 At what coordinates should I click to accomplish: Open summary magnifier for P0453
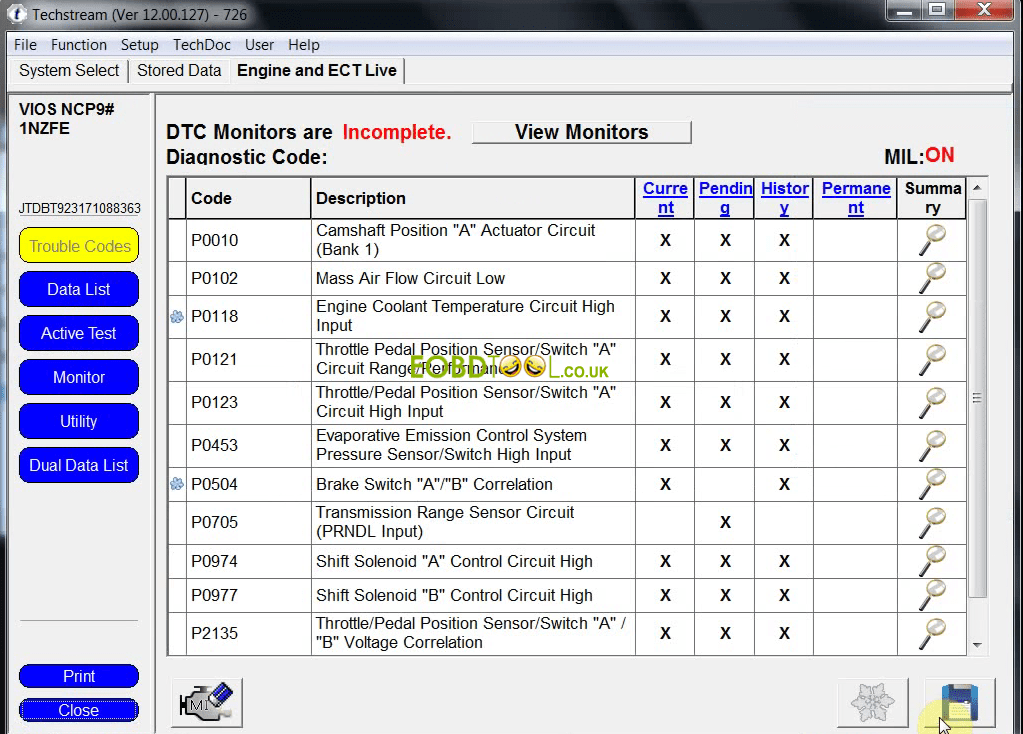[x=932, y=446]
